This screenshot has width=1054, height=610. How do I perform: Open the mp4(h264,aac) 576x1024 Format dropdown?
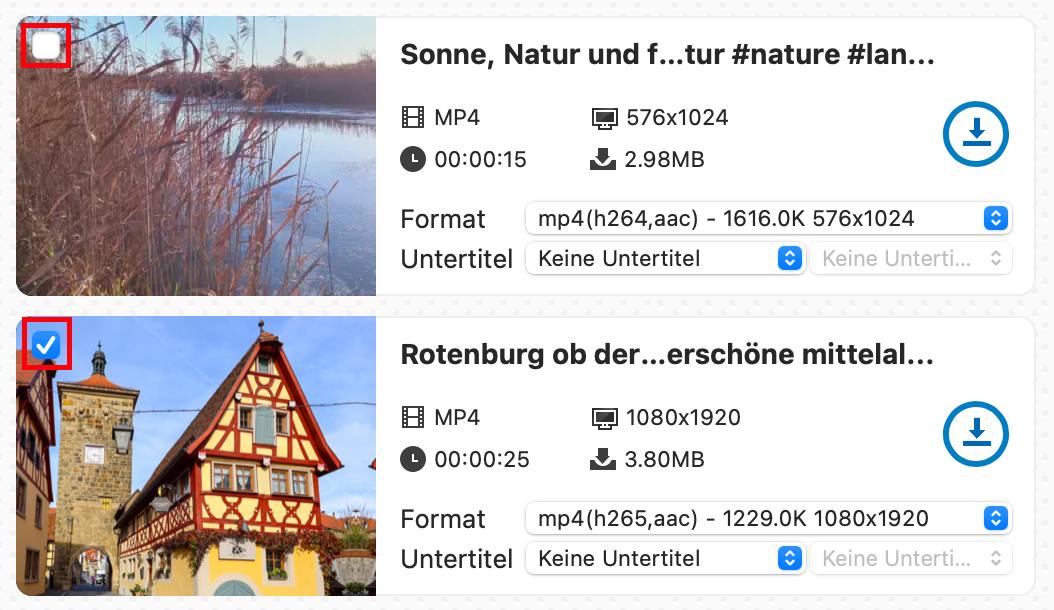point(768,218)
